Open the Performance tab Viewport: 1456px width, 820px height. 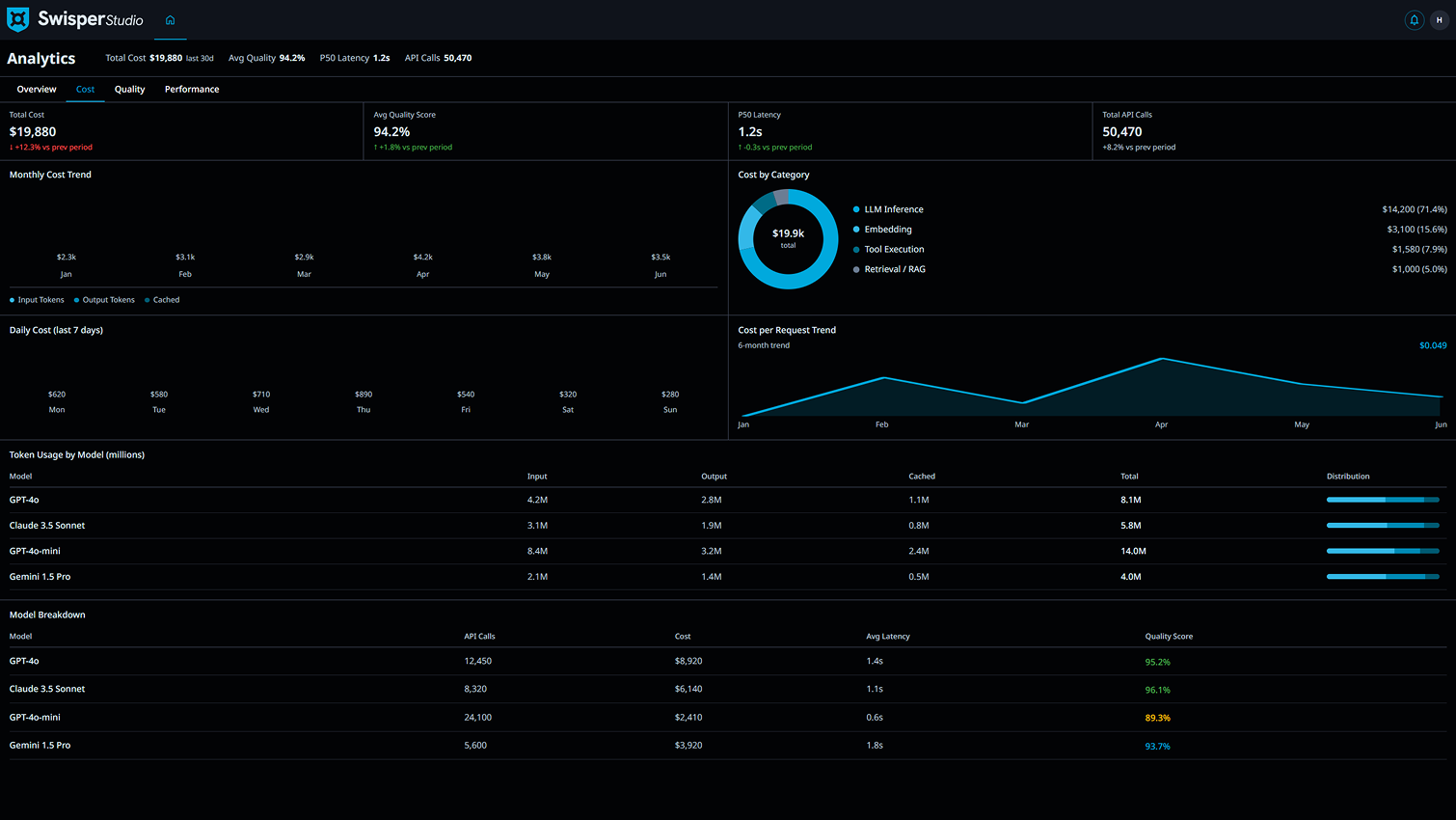(191, 89)
